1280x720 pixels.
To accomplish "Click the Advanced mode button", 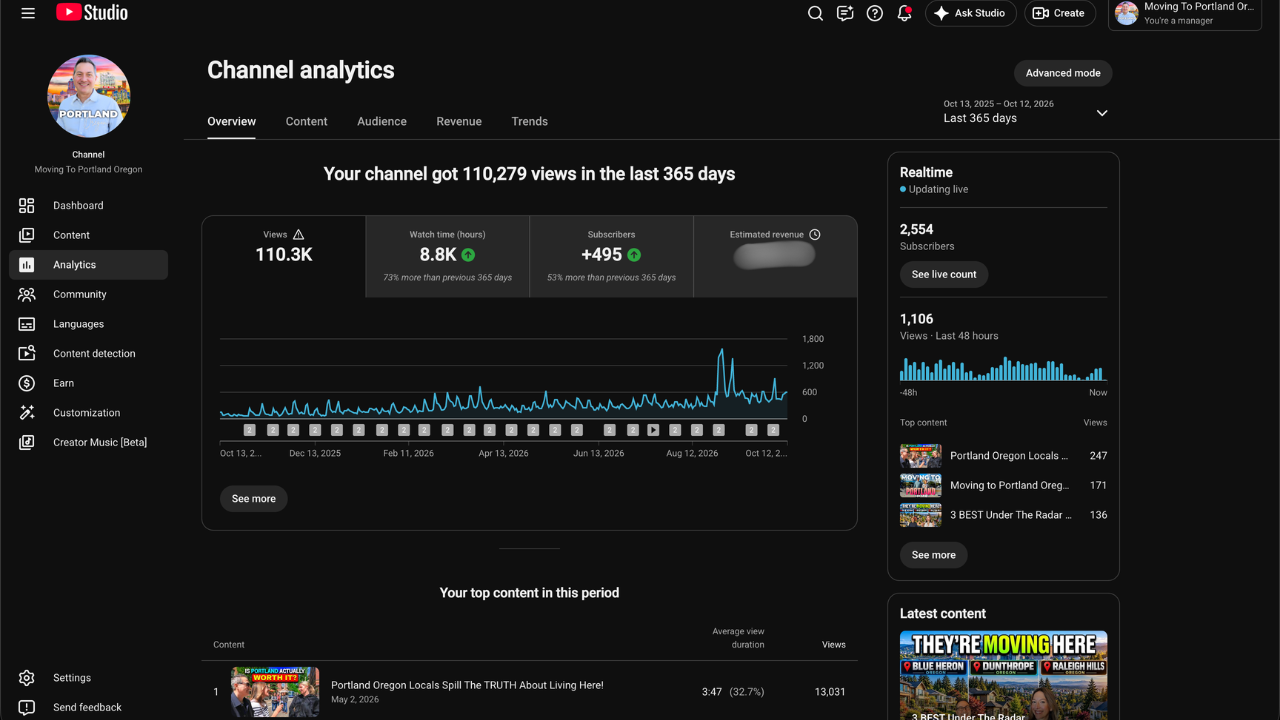I will point(1063,73).
